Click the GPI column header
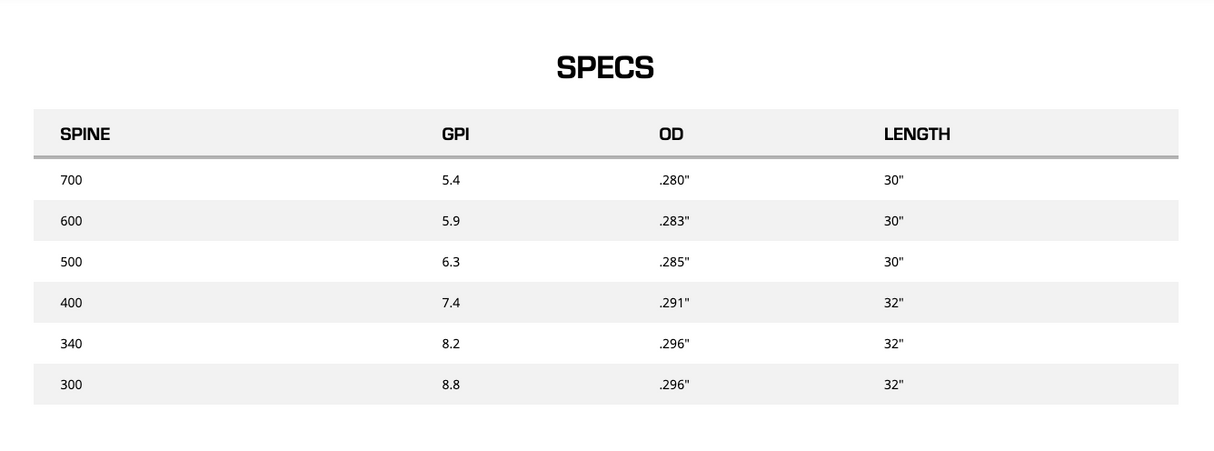Screen dimensions: 1214x451 455,134
